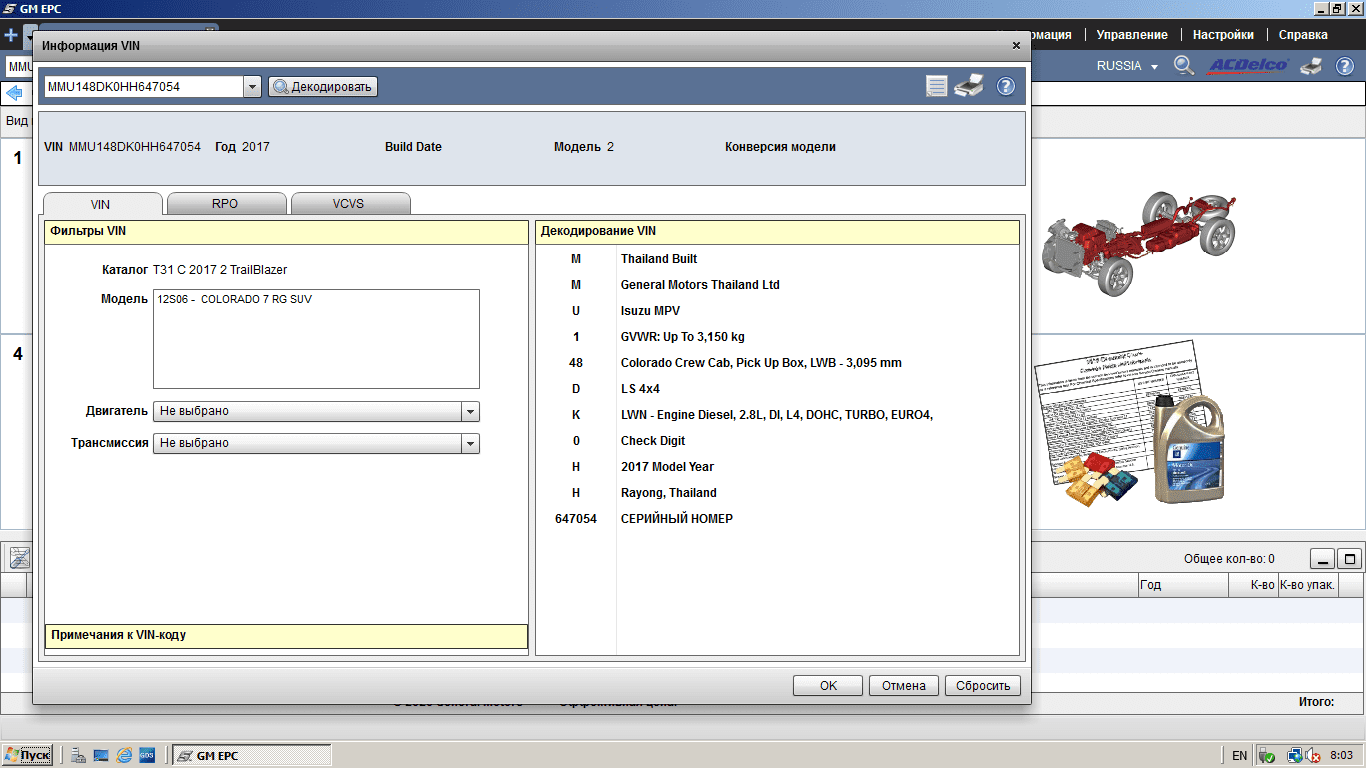Click the Декодировать button
This screenshot has height=768, width=1366.
click(322, 87)
